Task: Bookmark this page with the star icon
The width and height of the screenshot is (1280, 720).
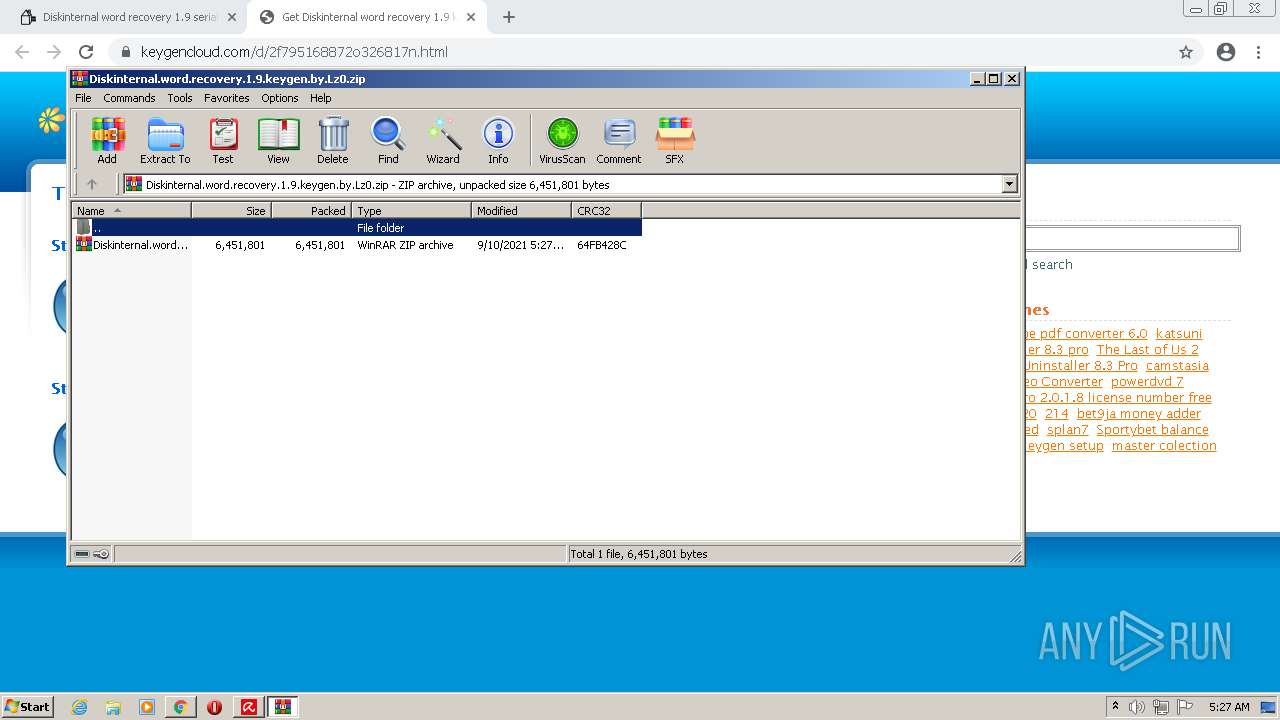Action: click(x=1186, y=52)
